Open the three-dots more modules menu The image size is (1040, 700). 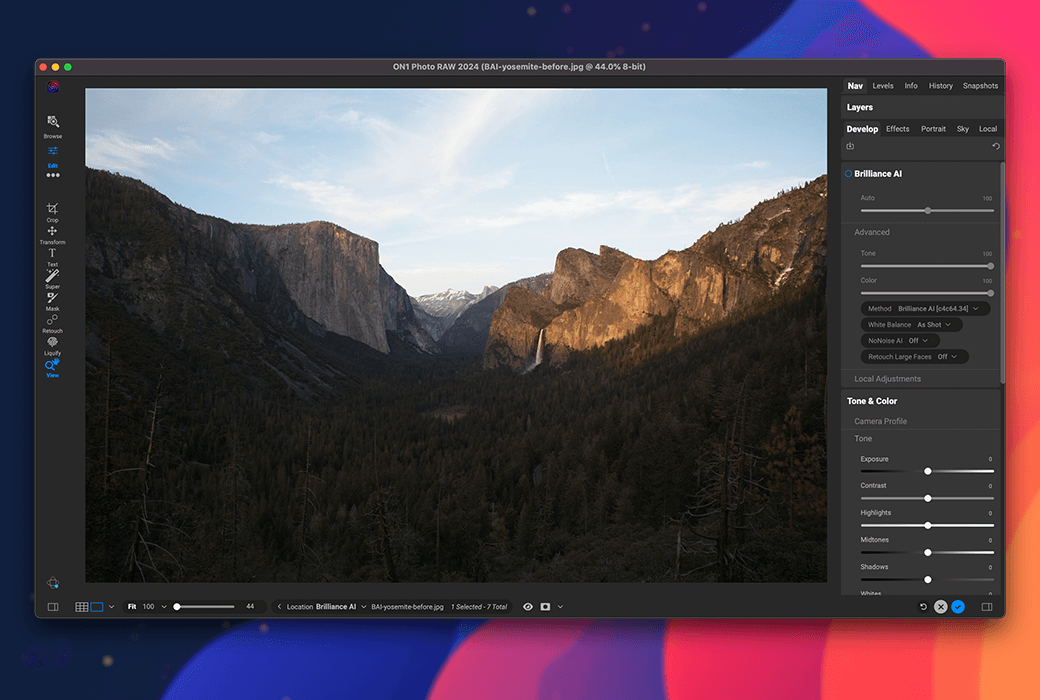pyautogui.click(x=52, y=176)
